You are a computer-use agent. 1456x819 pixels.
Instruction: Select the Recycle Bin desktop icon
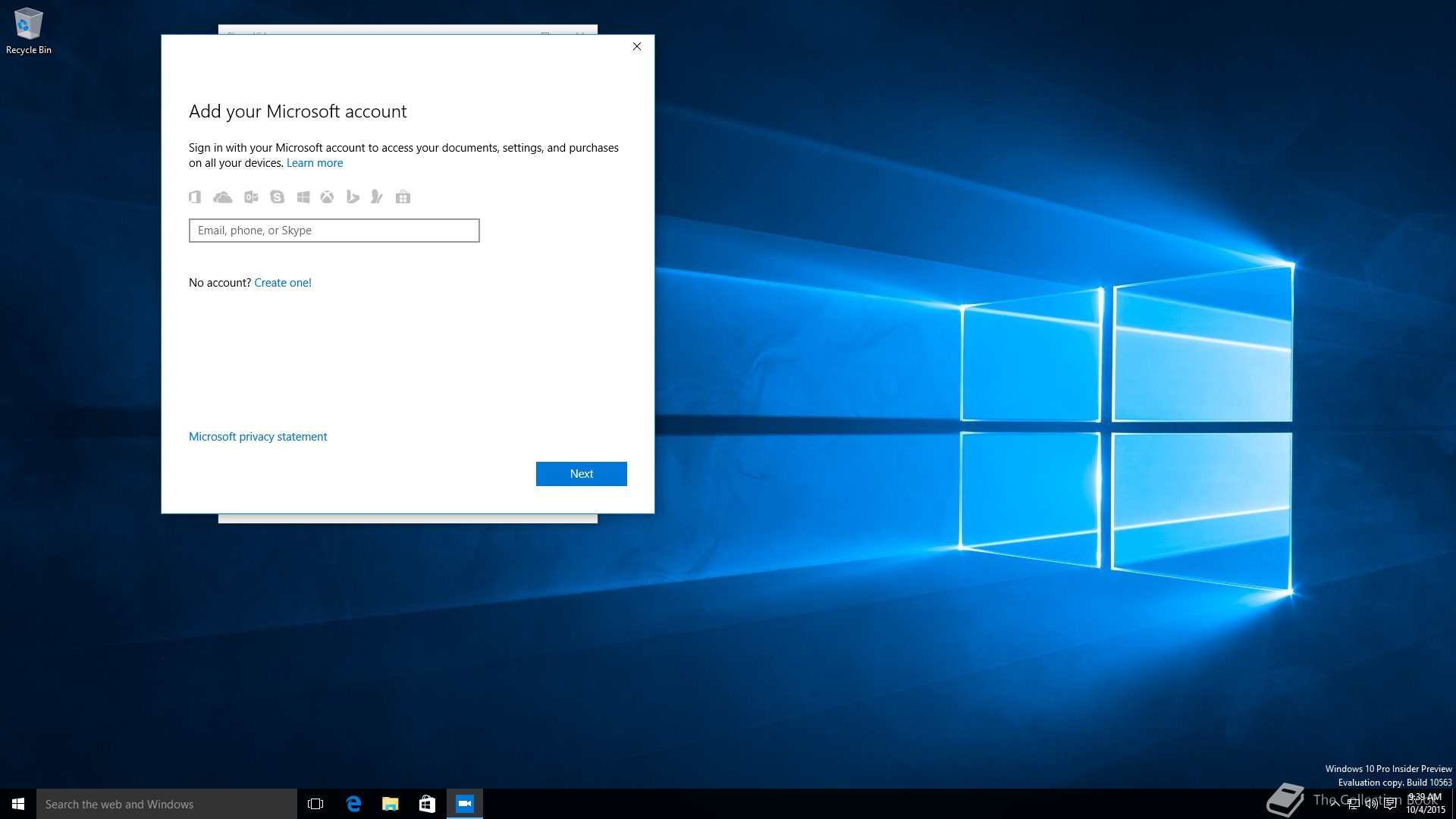(29, 31)
